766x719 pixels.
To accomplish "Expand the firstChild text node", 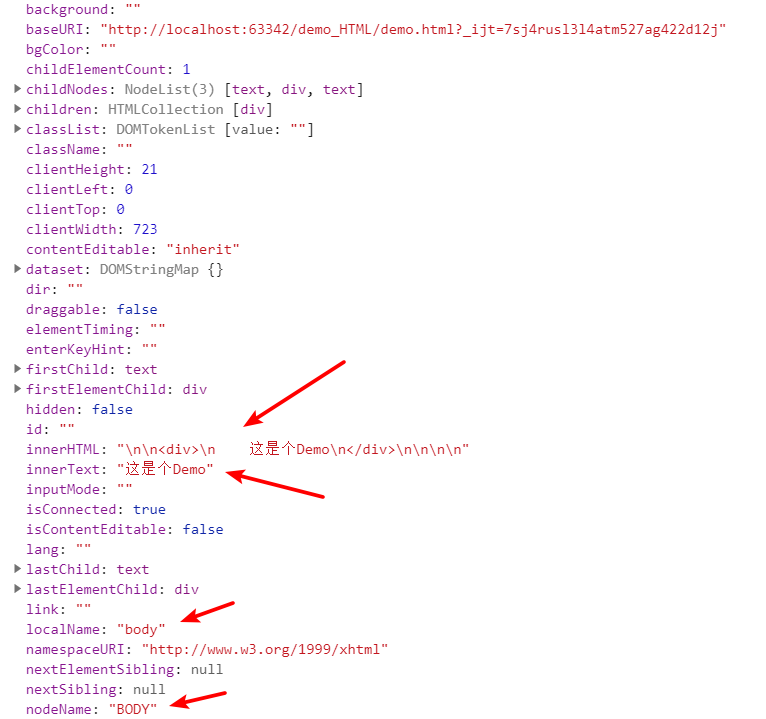I will click(18, 369).
